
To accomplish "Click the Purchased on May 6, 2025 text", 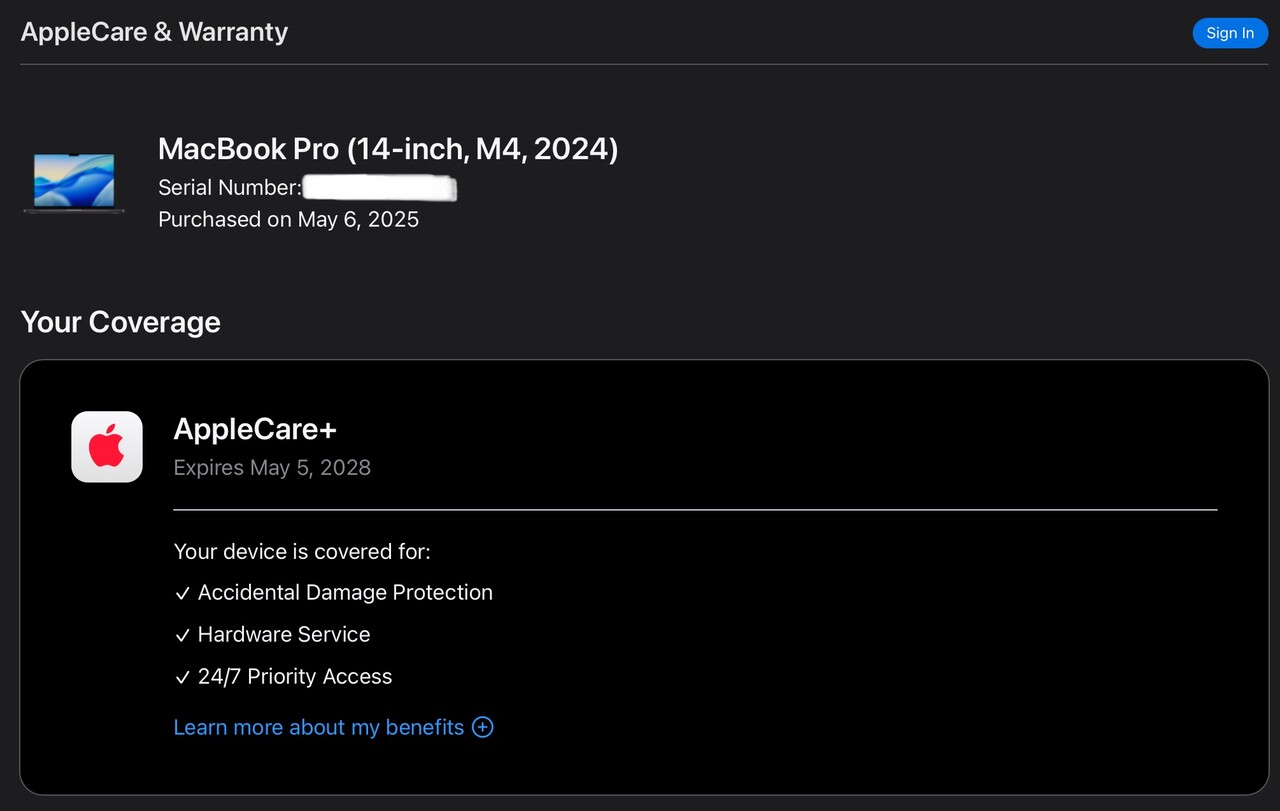I will (288, 219).
